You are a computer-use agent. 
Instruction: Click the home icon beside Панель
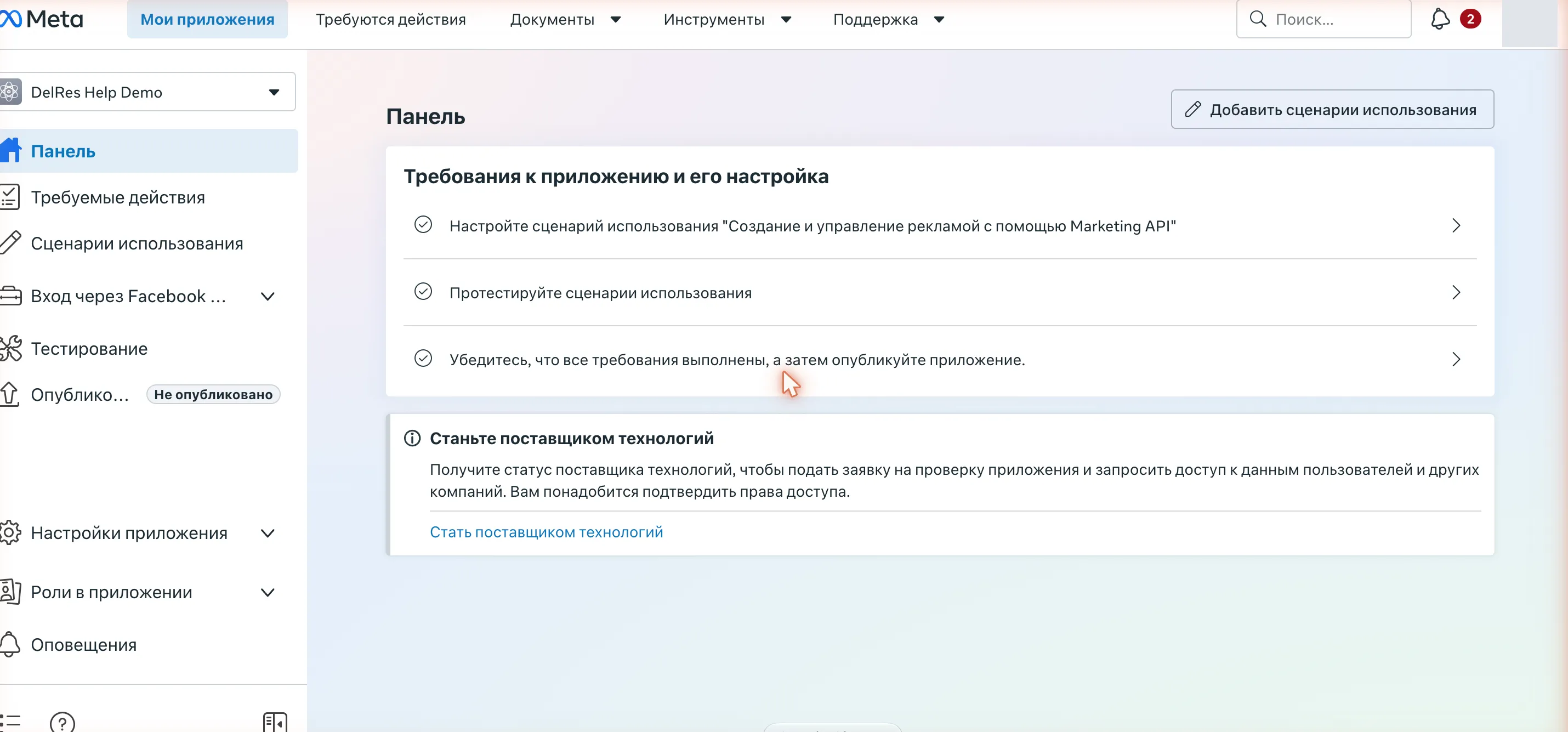(x=10, y=150)
